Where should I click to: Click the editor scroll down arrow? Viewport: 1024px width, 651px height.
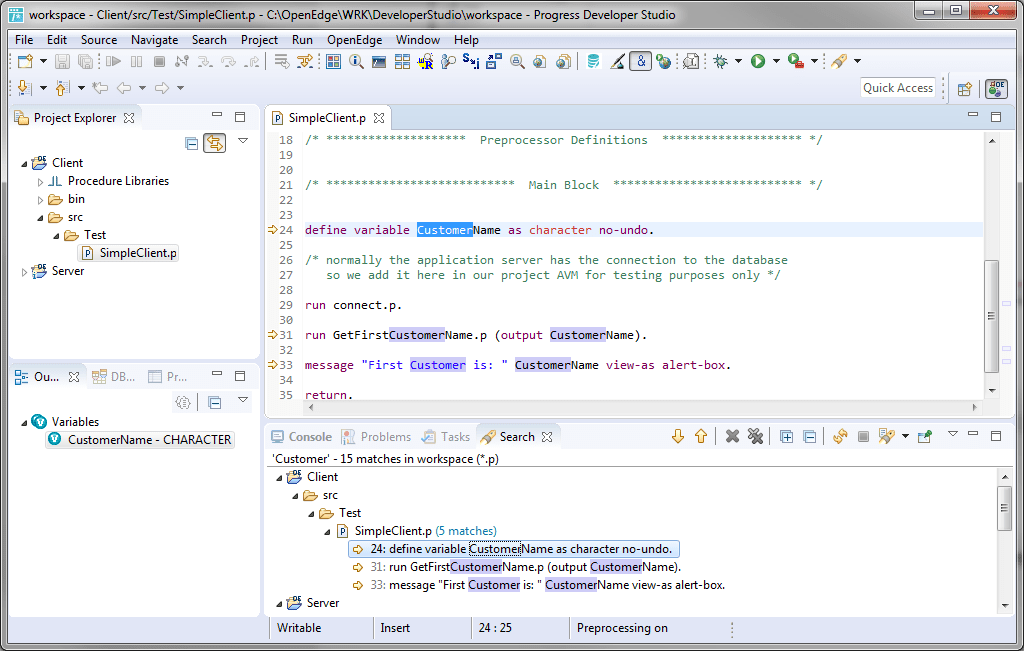992,391
